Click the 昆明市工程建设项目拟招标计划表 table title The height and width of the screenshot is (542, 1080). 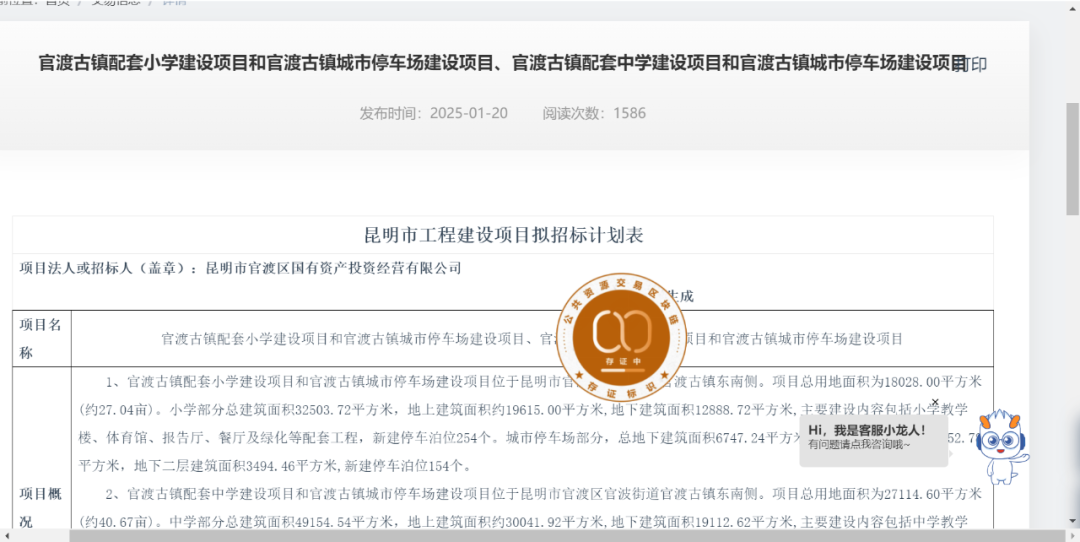[503, 236]
